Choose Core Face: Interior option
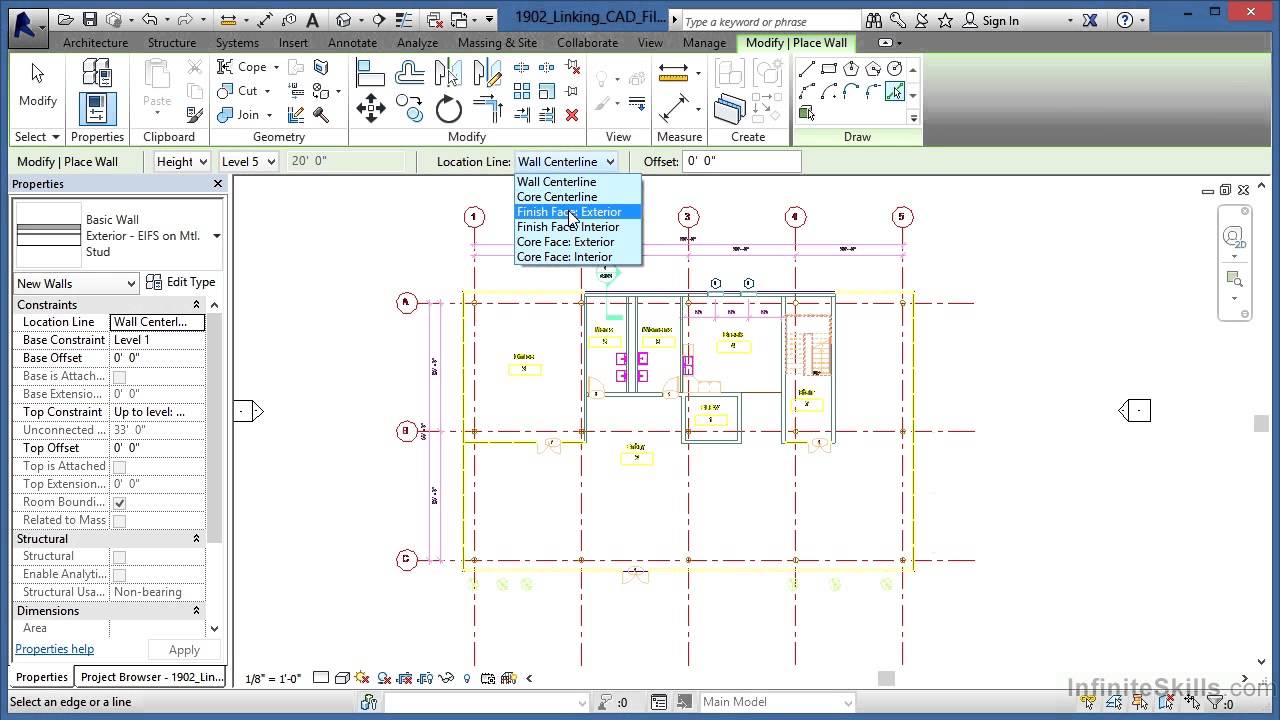 coord(577,257)
